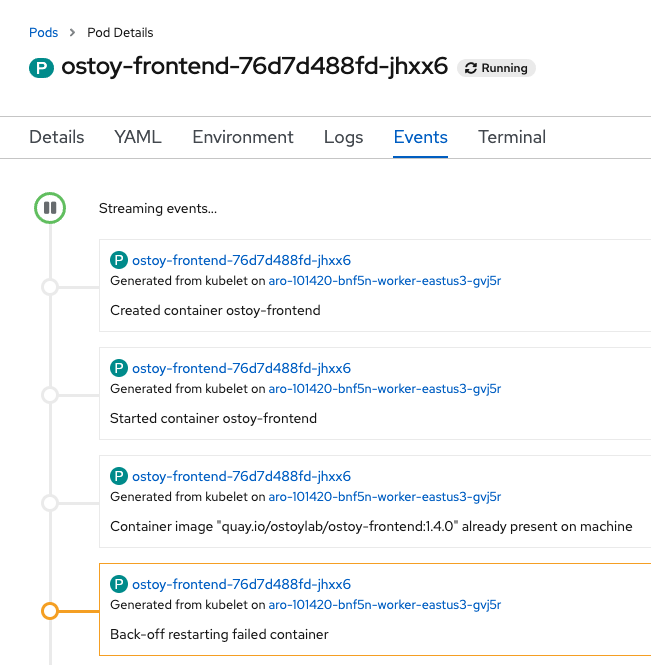Click timeline marker for Created container event
651x665 pixels.
49,287
